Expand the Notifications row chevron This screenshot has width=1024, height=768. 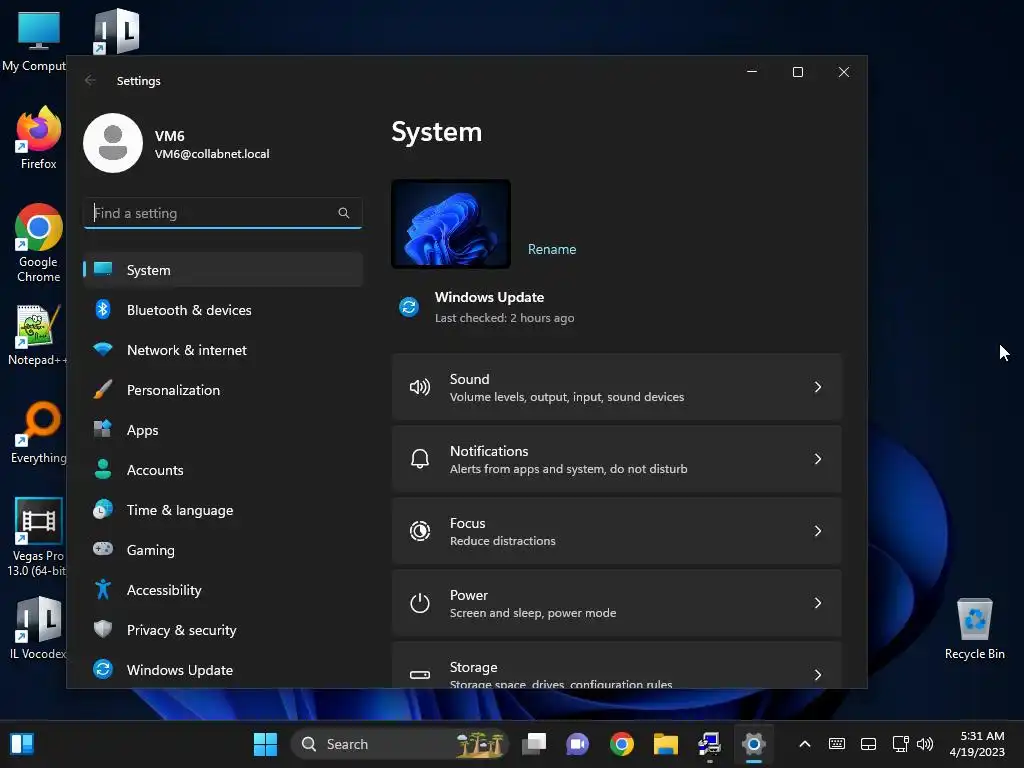pos(818,459)
